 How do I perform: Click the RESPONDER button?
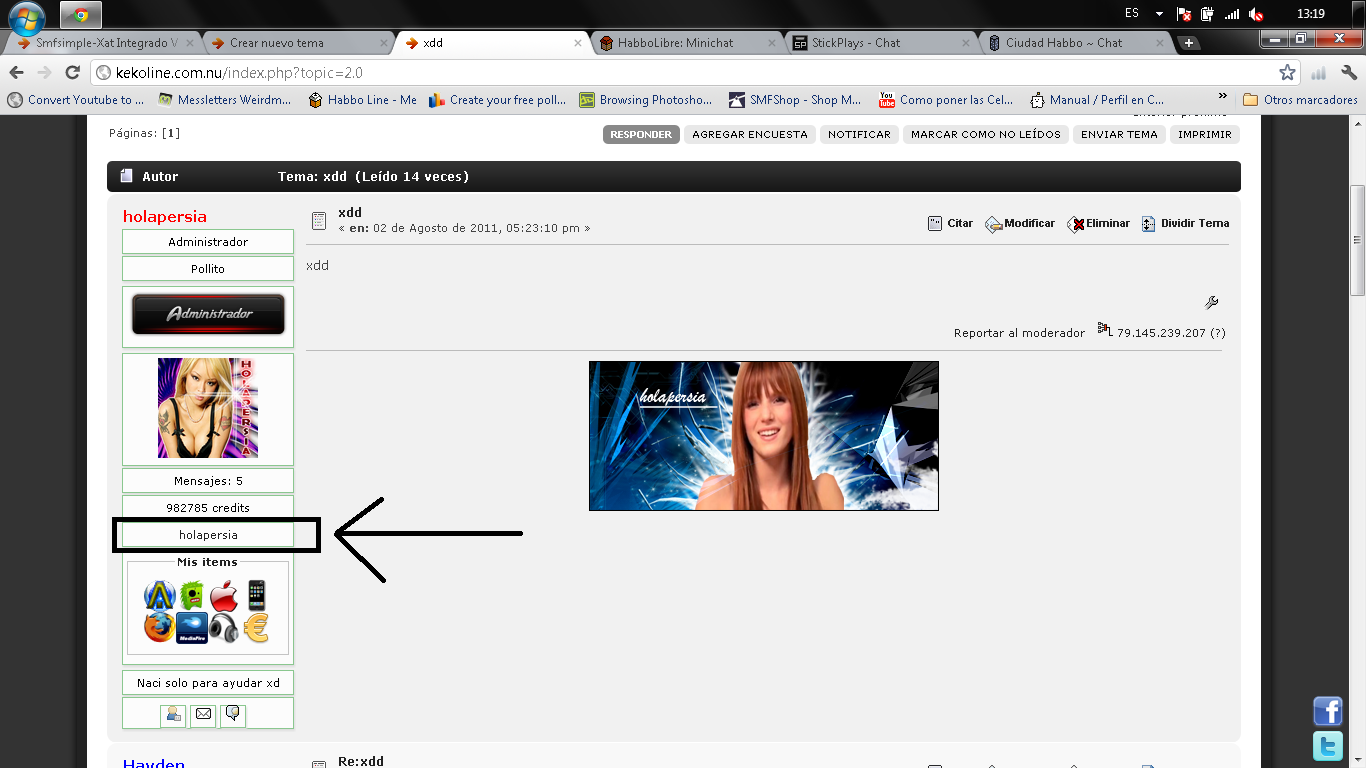pyautogui.click(x=641, y=134)
